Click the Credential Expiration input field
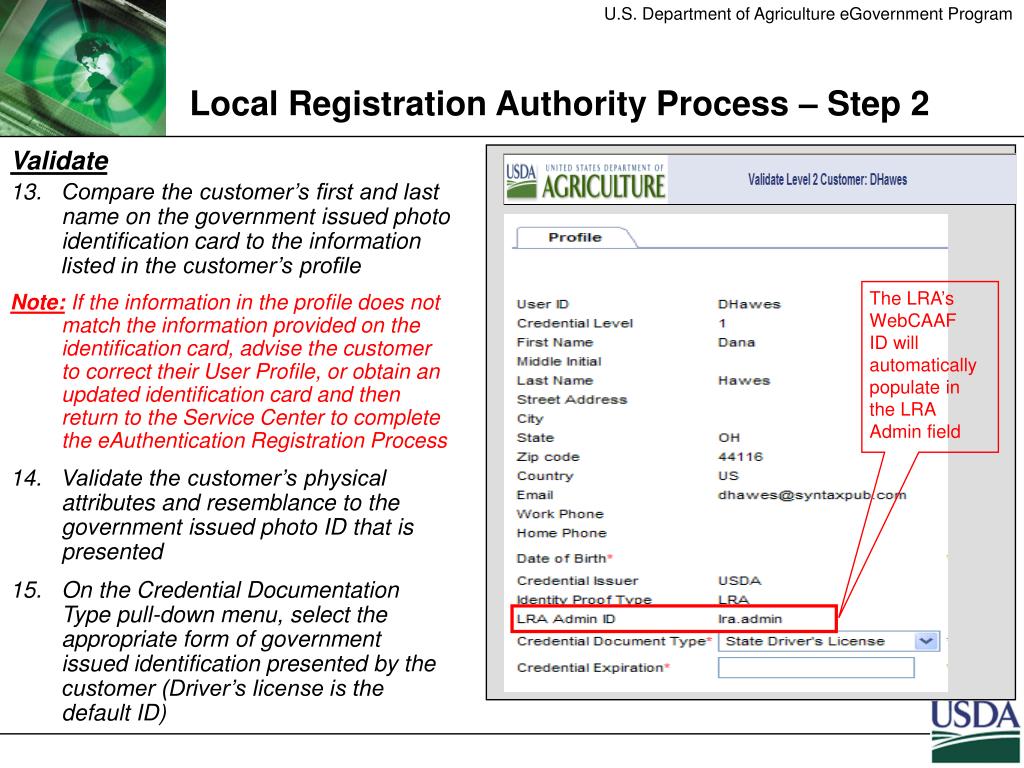The image size is (1024, 768). tap(816, 667)
